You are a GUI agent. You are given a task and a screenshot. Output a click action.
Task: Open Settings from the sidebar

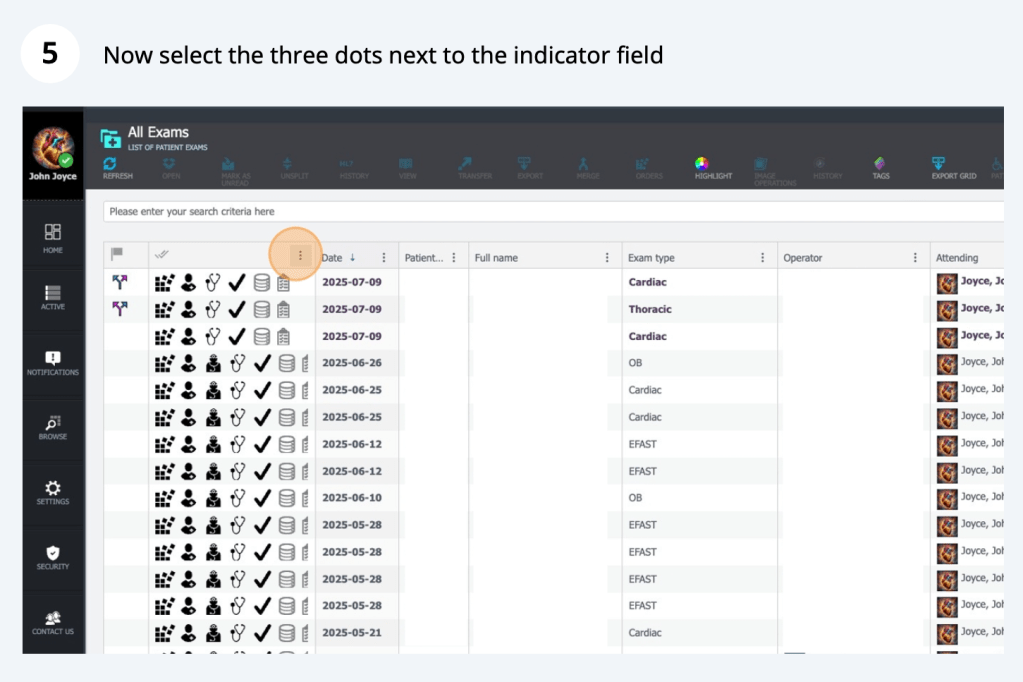tap(53, 492)
